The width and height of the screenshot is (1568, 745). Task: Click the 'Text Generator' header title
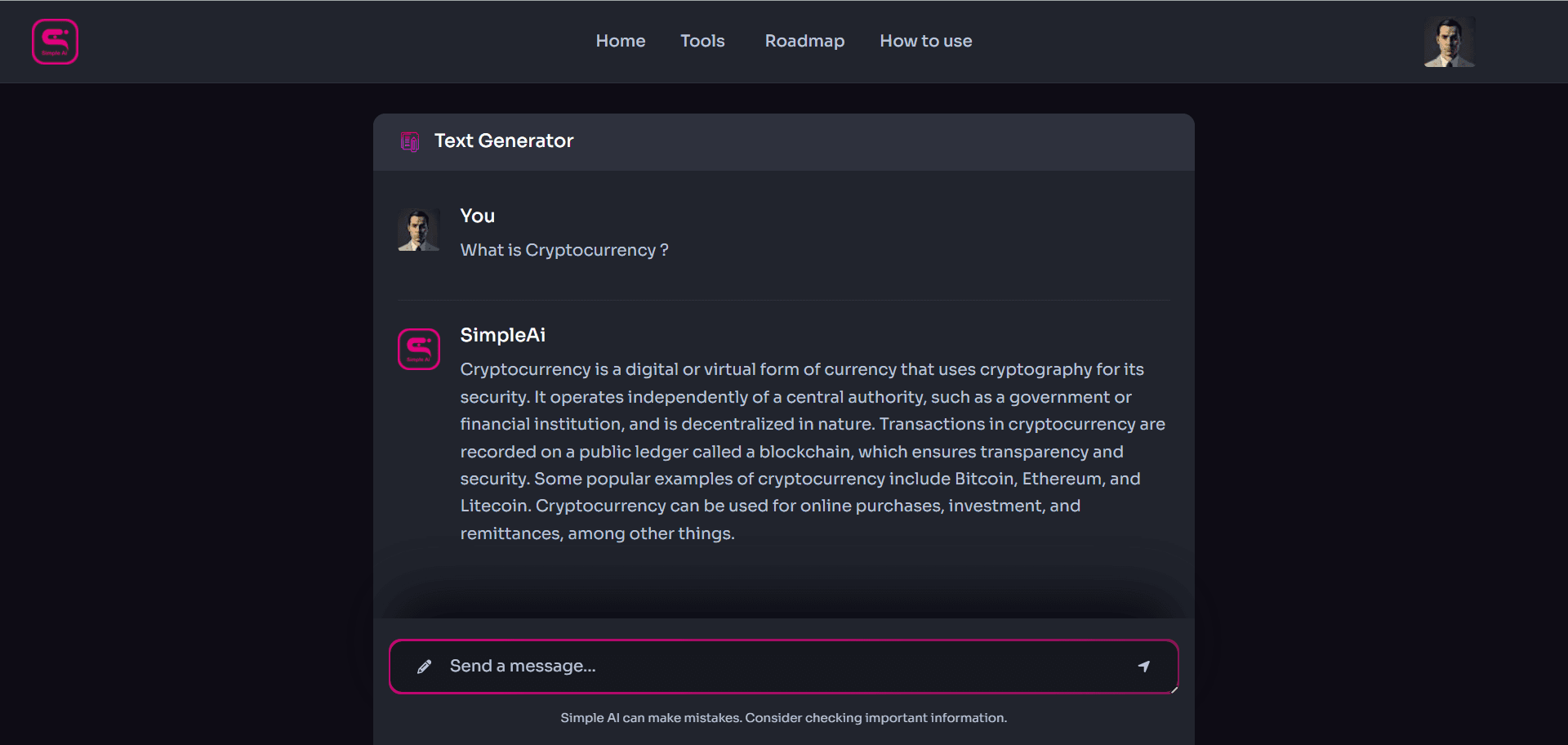504,141
